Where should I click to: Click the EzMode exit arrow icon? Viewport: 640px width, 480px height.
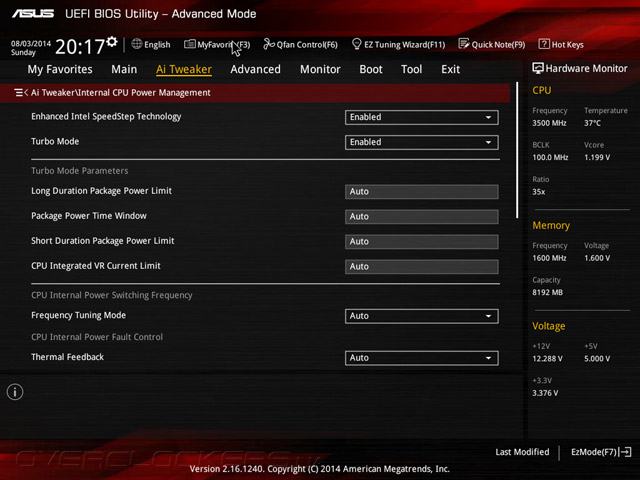point(625,452)
